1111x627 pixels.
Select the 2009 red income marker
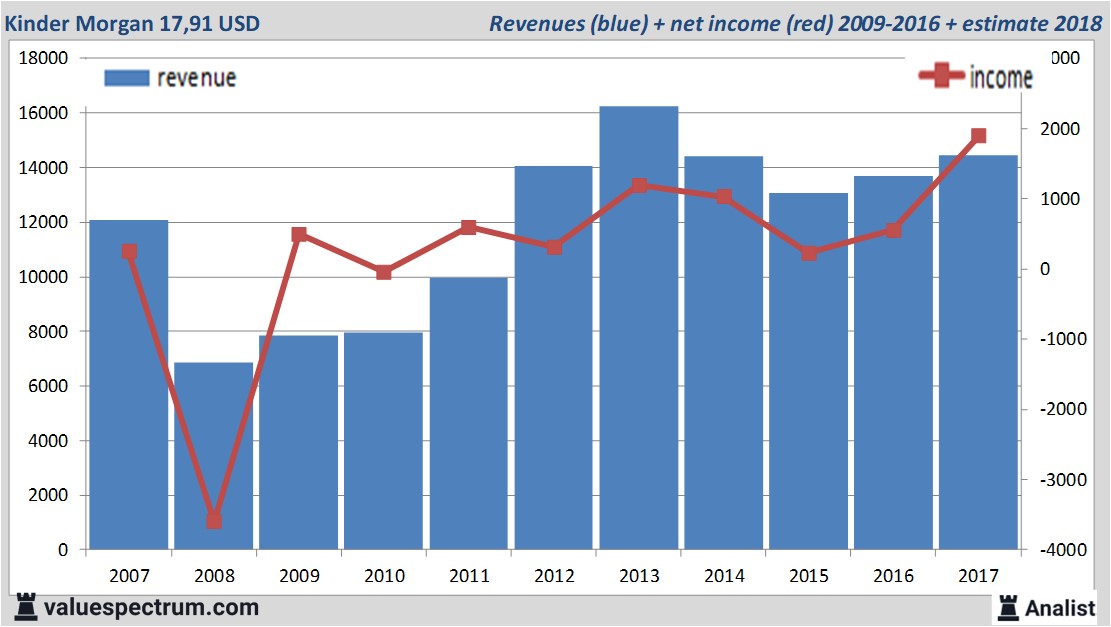point(299,235)
